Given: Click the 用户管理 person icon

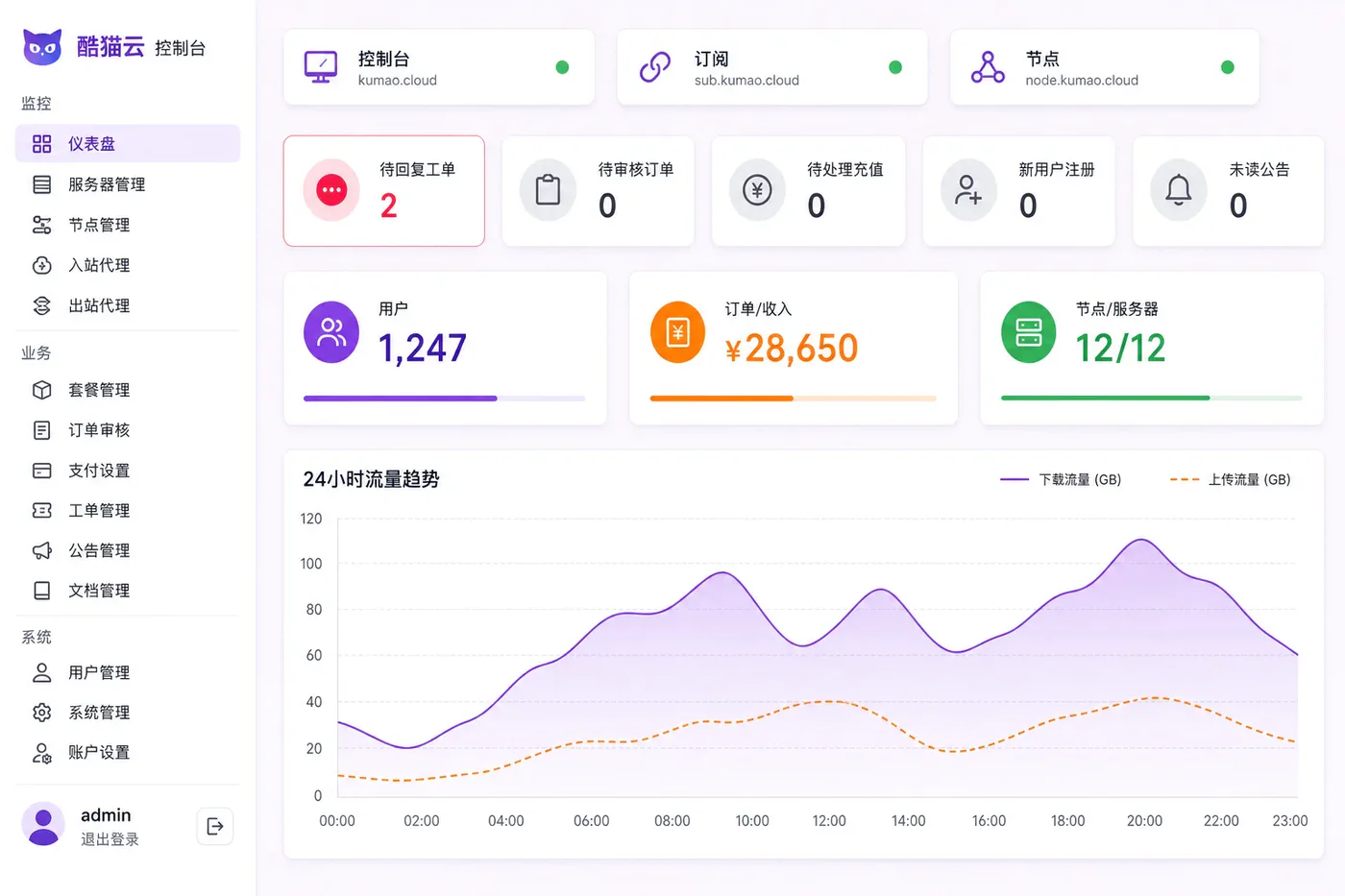Looking at the screenshot, I should coord(42,673).
